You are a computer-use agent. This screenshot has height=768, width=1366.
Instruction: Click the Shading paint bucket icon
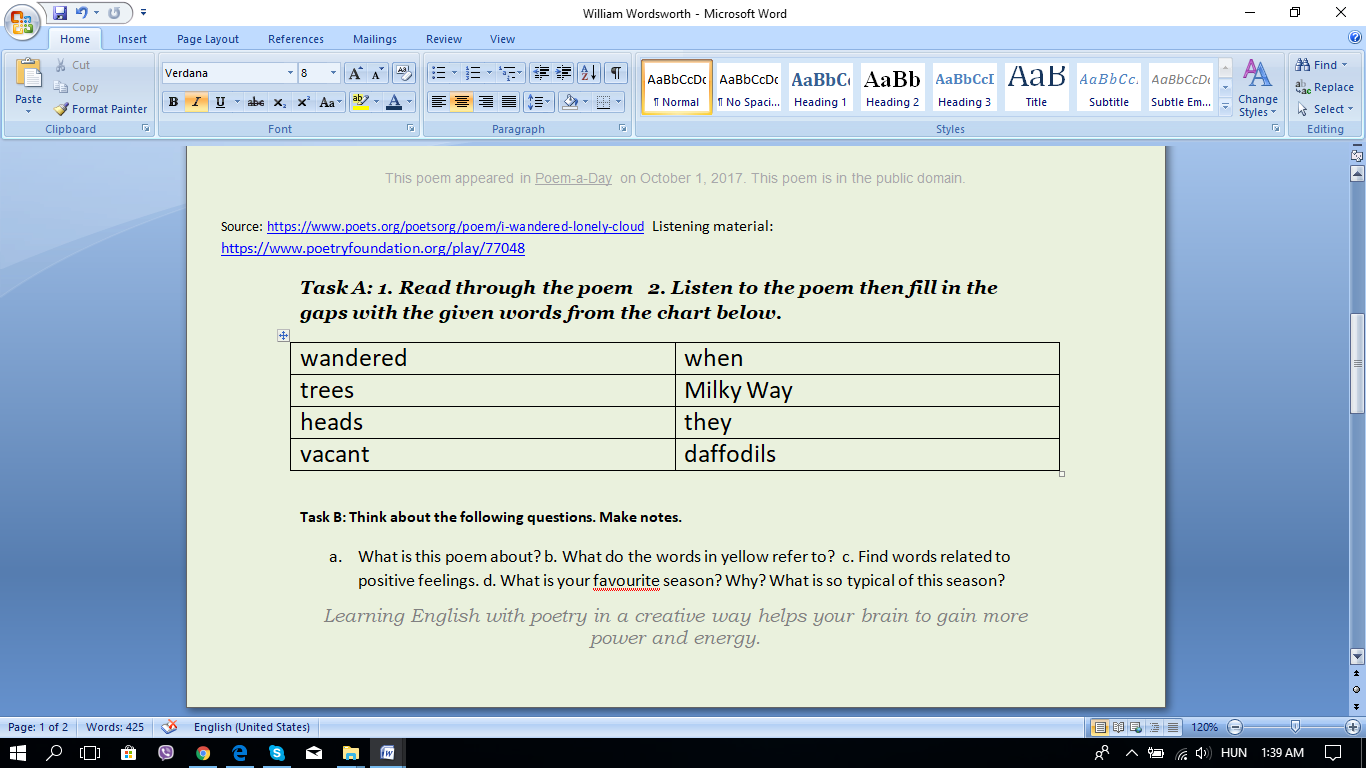click(569, 102)
